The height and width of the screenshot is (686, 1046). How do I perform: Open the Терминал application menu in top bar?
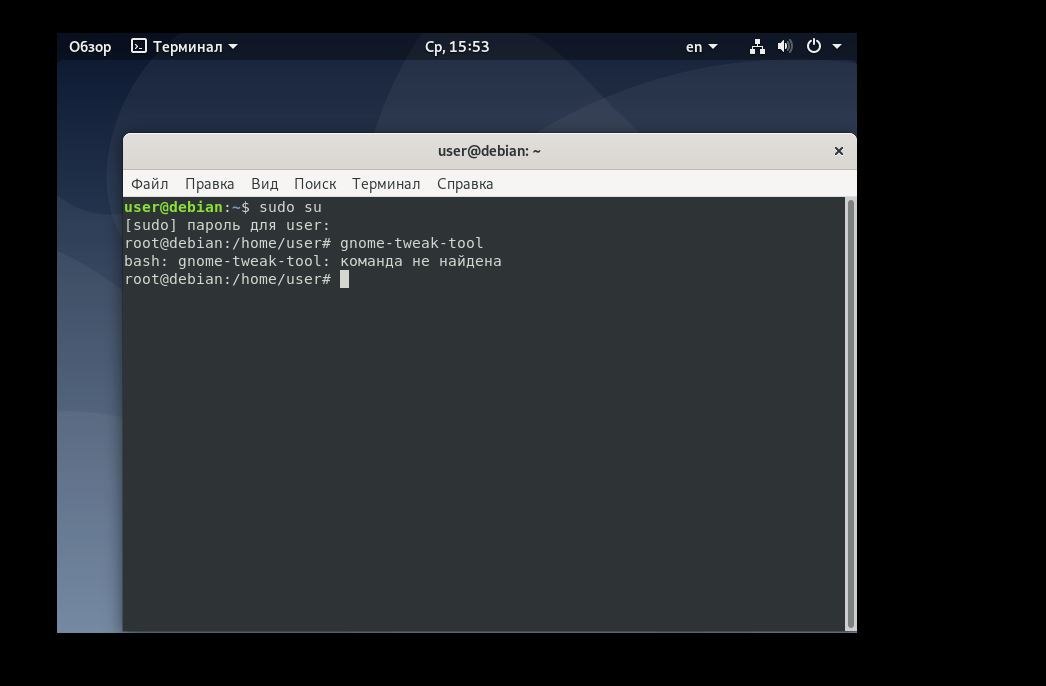[x=184, y=47]
